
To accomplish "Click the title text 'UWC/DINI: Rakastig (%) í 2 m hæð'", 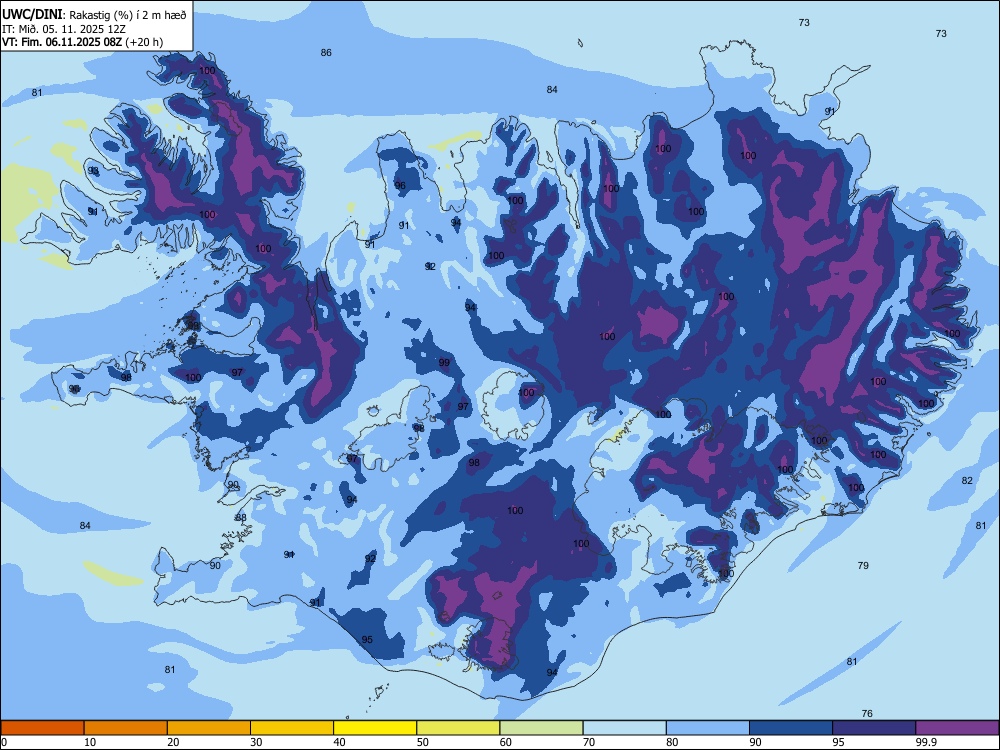I will coord(94,15).
